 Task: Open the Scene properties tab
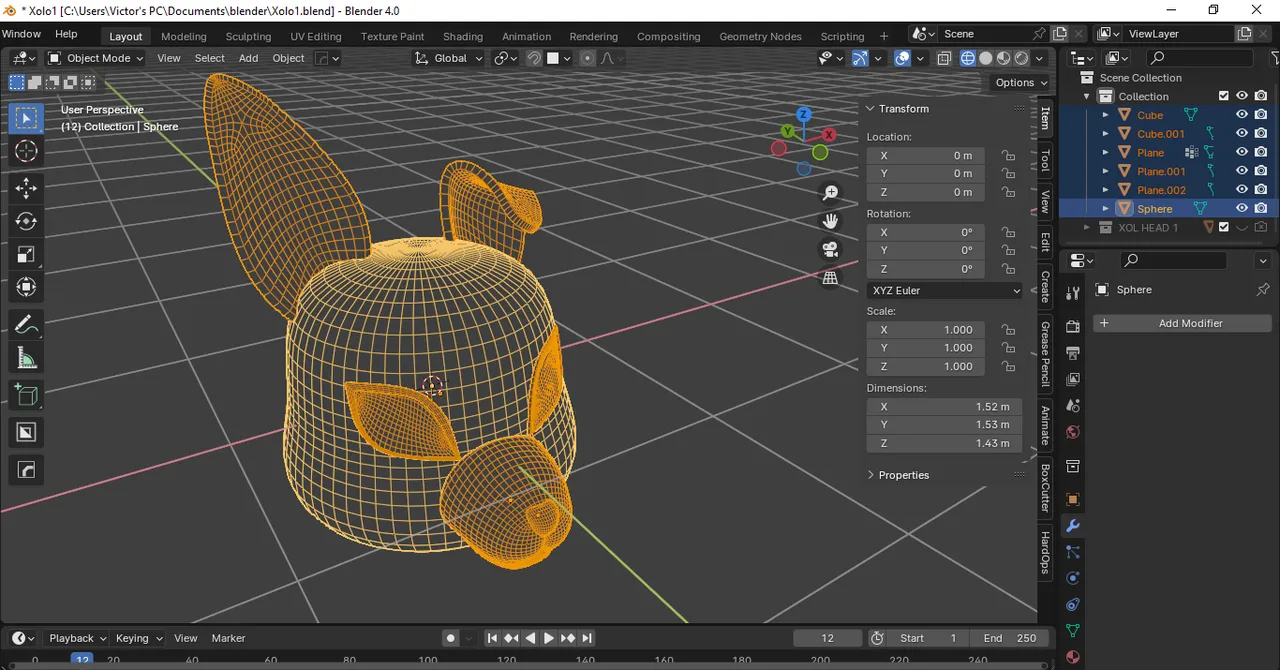point(1073,406)
